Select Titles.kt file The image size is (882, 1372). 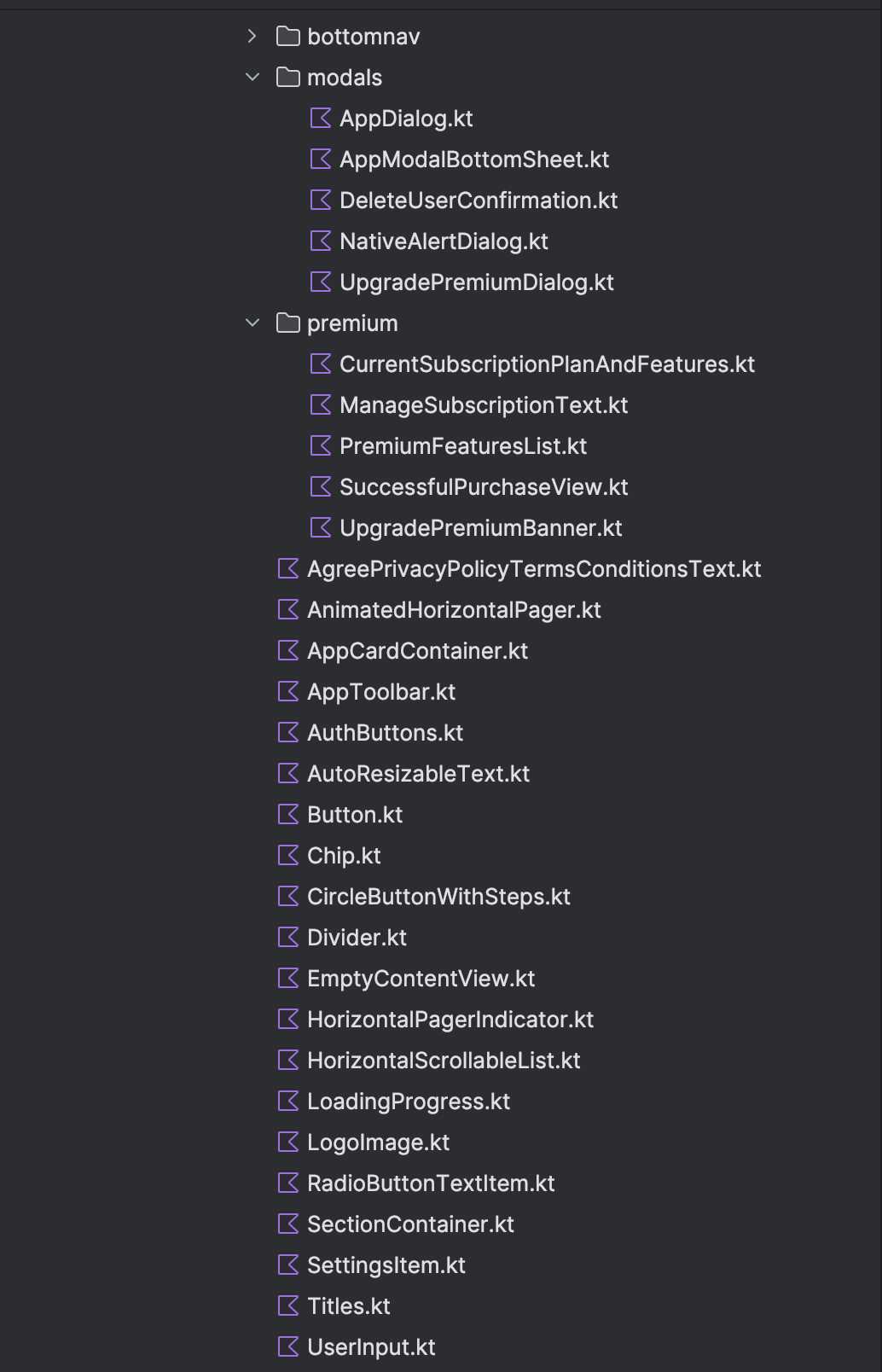(x=349, y=1306)
